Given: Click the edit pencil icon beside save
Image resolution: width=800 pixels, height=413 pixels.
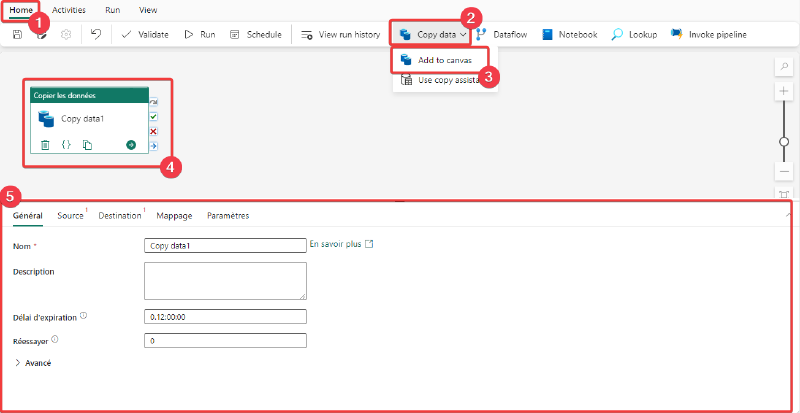Looking at the screenshot, I should tap(42, 35).
